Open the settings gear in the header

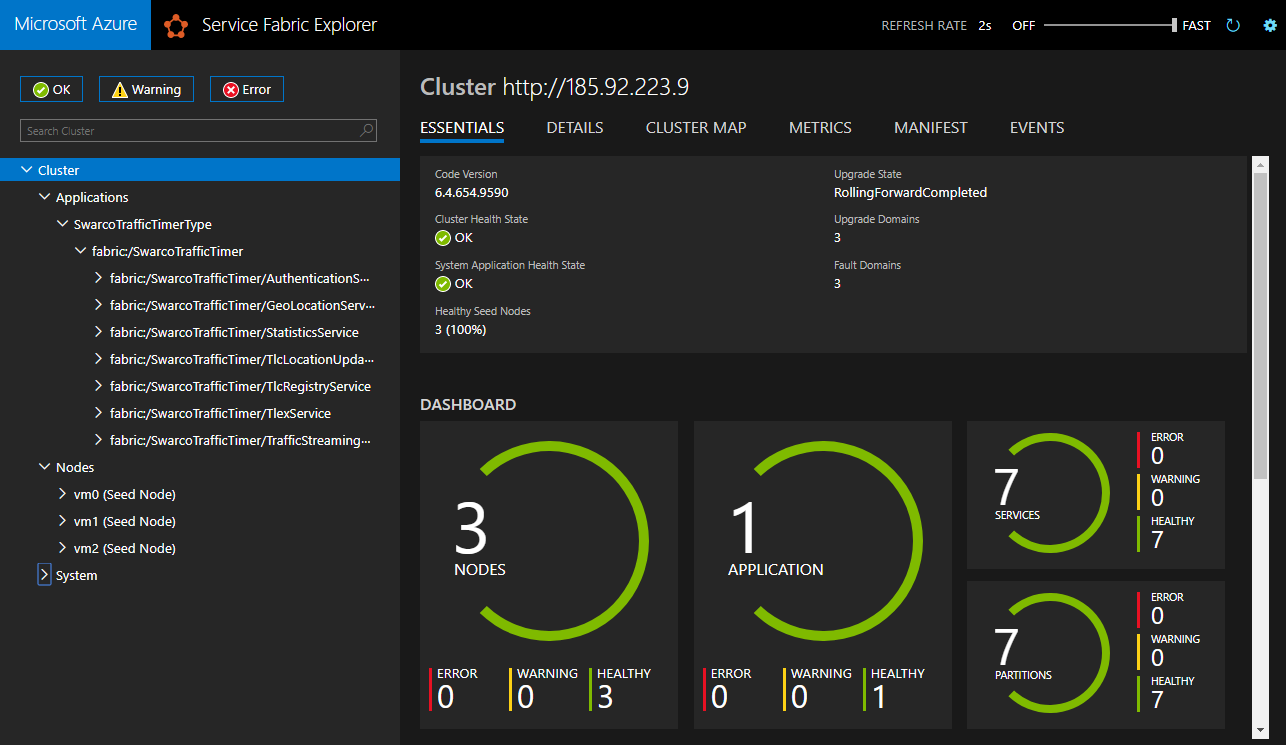coord(1270,26)
